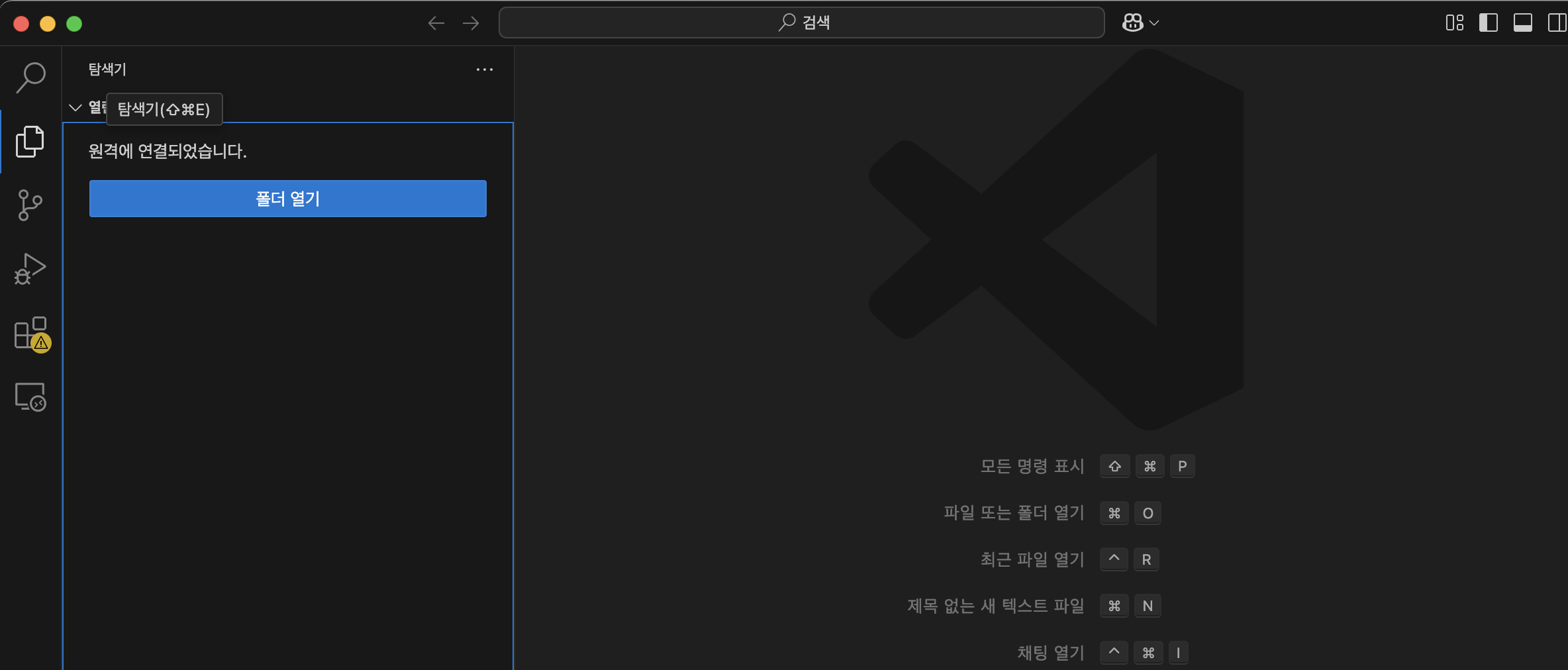Click the P keycap in shortcuts list
The width and height of the screenshot is (1568, 670).
(x=1182, y=466)
